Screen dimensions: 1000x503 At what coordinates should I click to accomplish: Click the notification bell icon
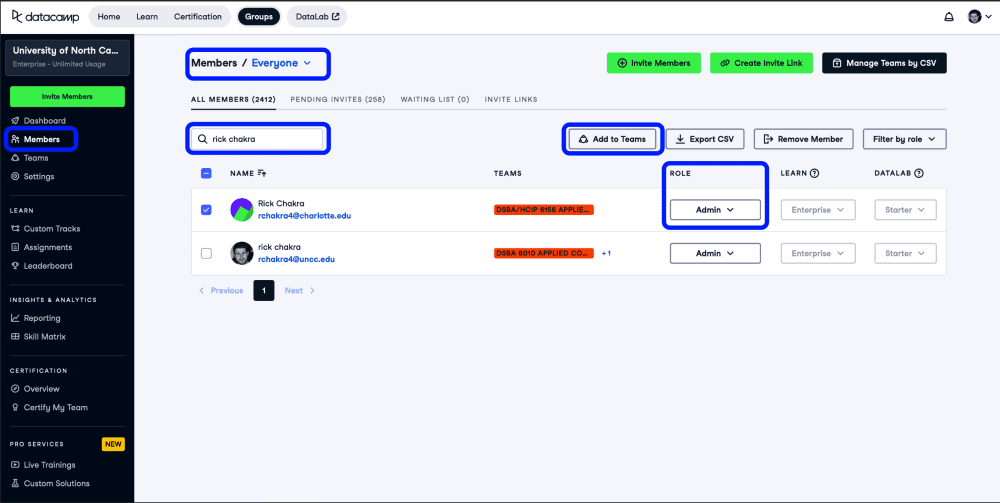[x=949, y=17]
